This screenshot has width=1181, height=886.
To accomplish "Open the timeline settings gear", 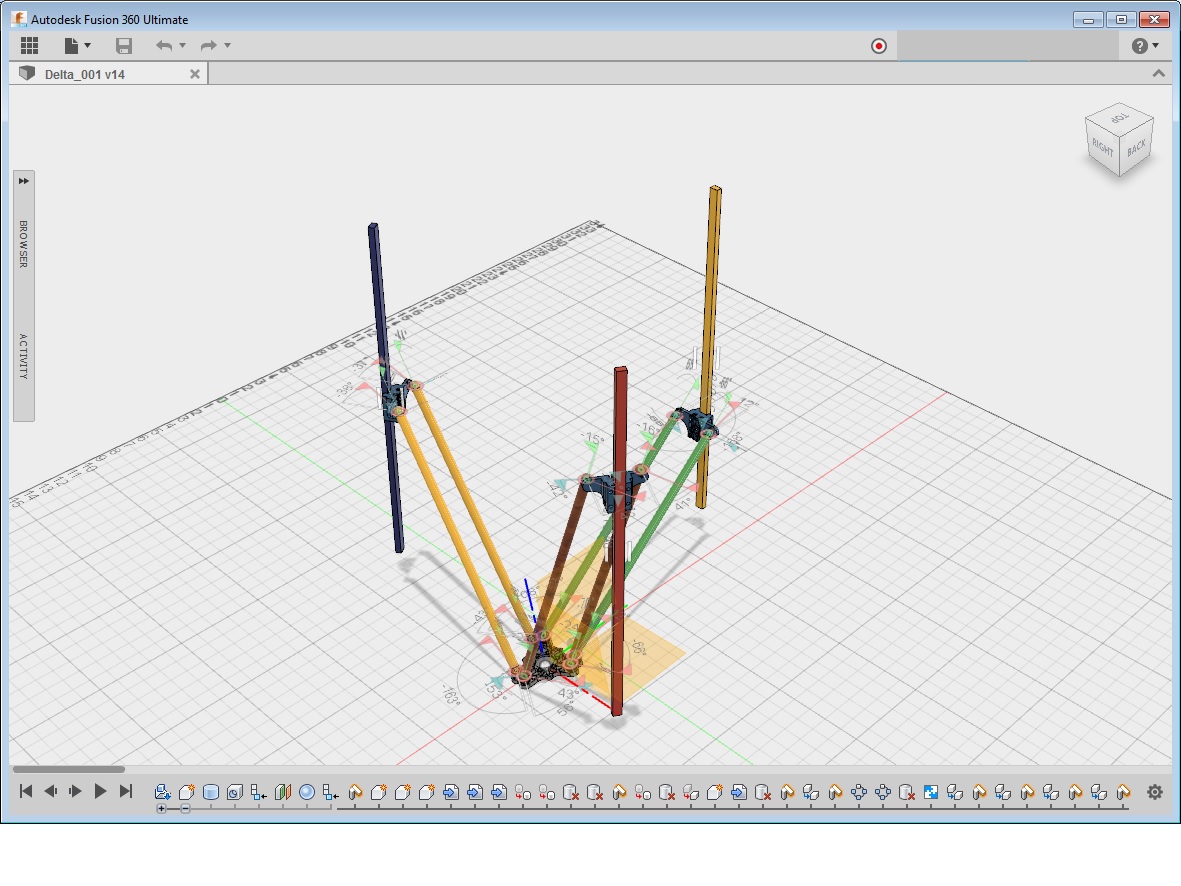I will pyautogui.click(x=1155, y=792).
